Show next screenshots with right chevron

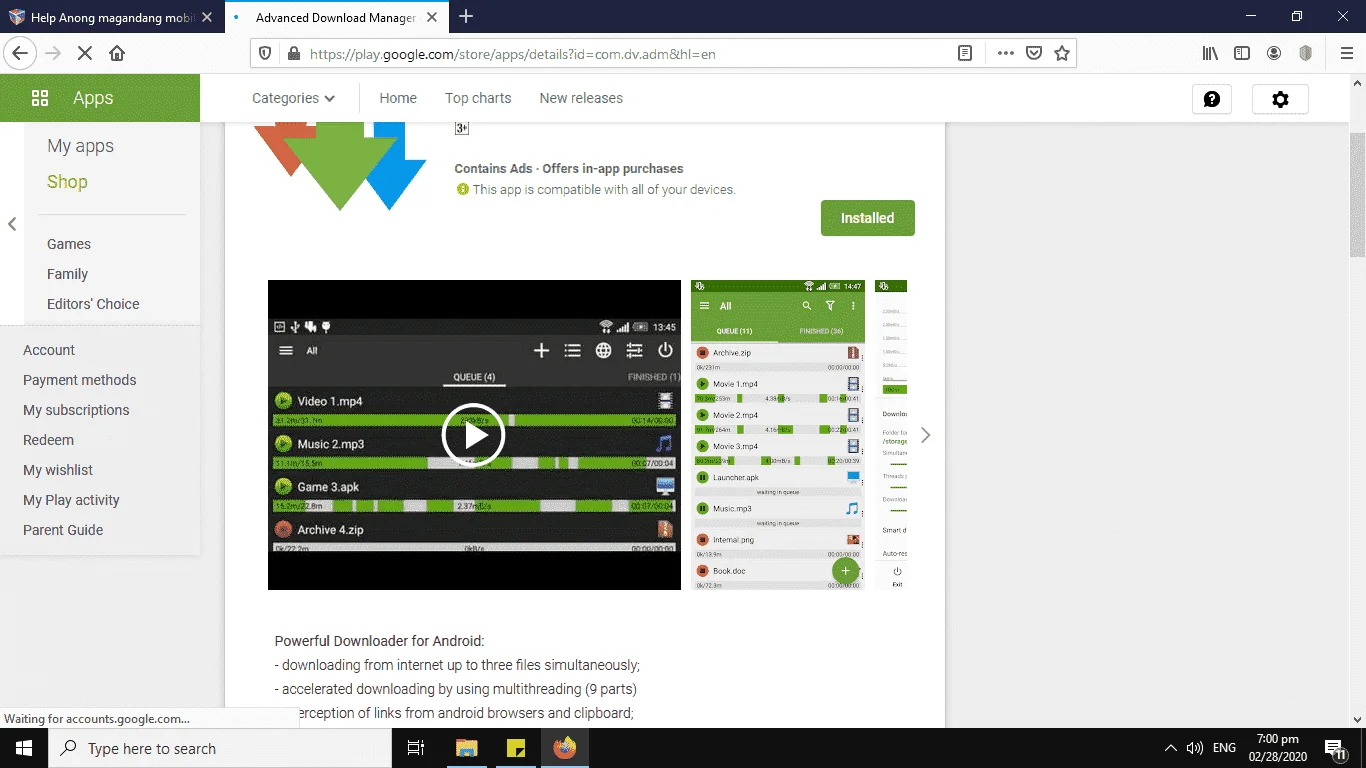tap(925, 435)
